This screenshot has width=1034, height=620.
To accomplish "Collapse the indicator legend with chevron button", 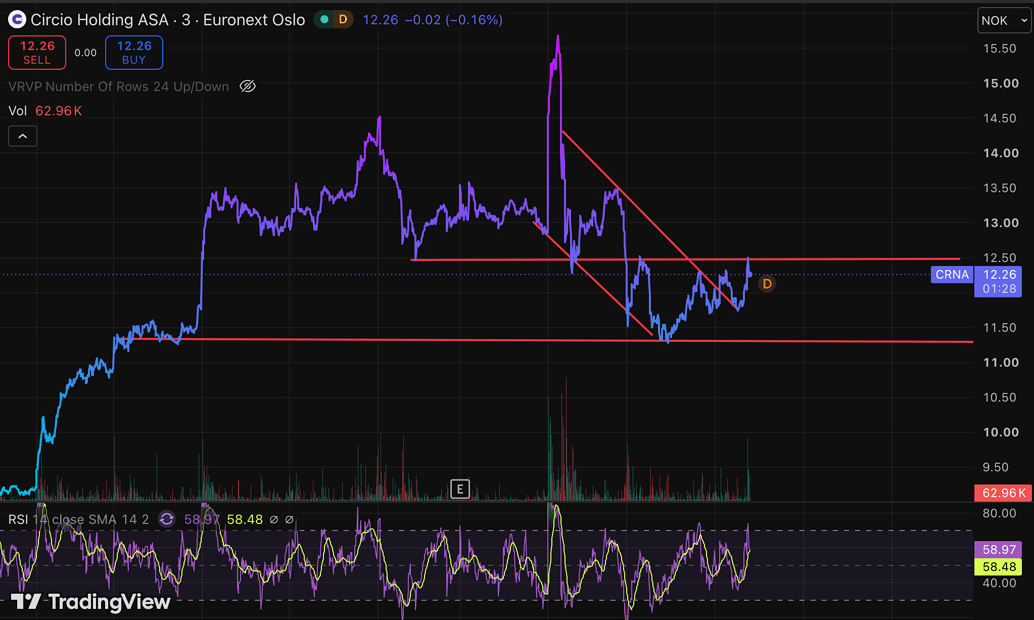I will [x=22, y=137].
